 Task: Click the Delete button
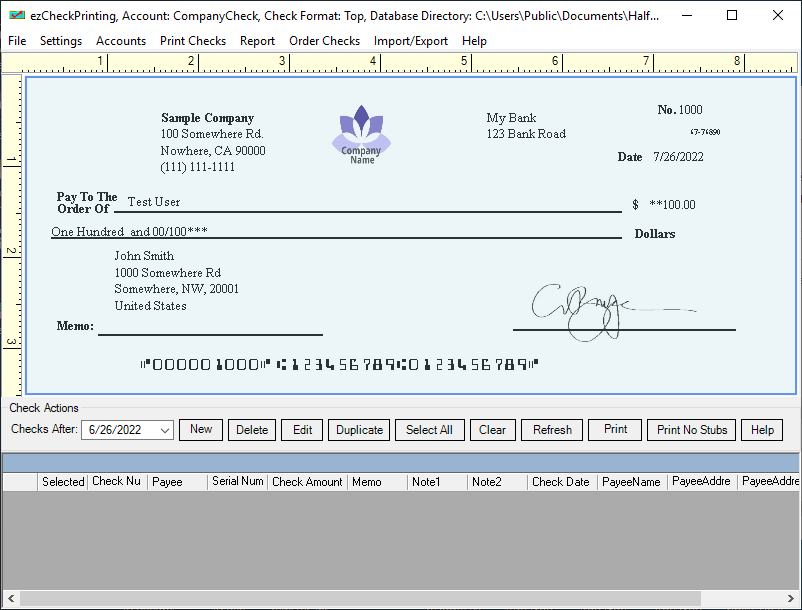(x=252, y=430)
